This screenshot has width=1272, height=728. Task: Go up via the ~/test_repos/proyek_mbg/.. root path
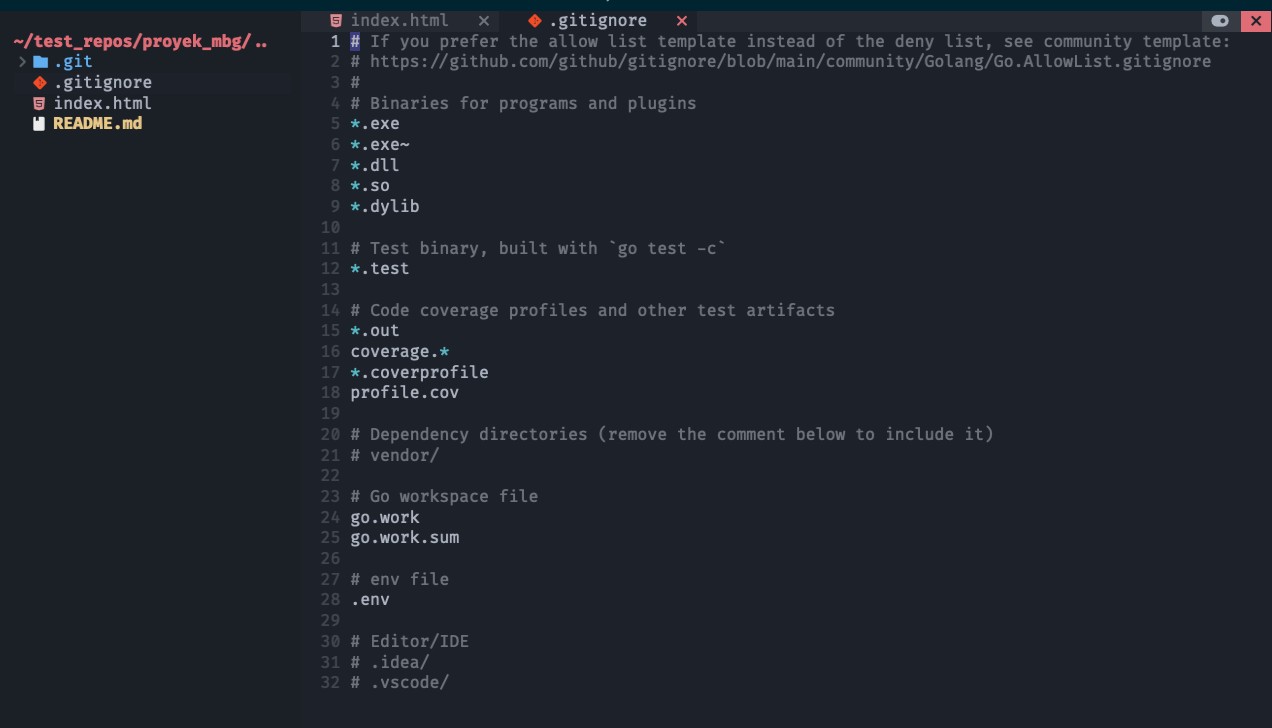coord(140,42)
